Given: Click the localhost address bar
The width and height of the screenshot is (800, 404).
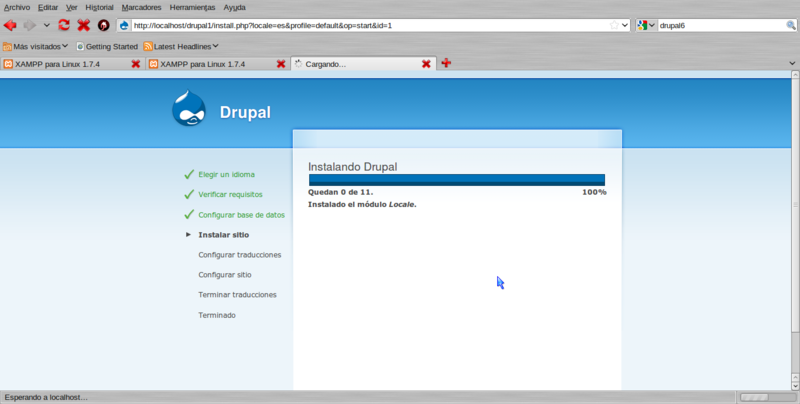Looking at the screenshot, I should point(368,25).
